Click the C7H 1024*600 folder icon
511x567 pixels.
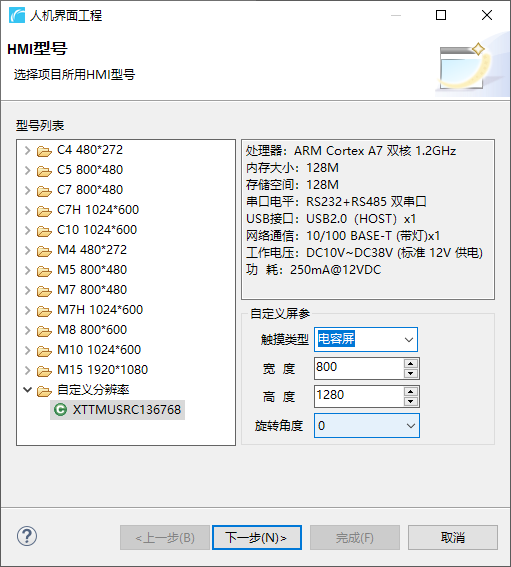[x=44, y=211]
